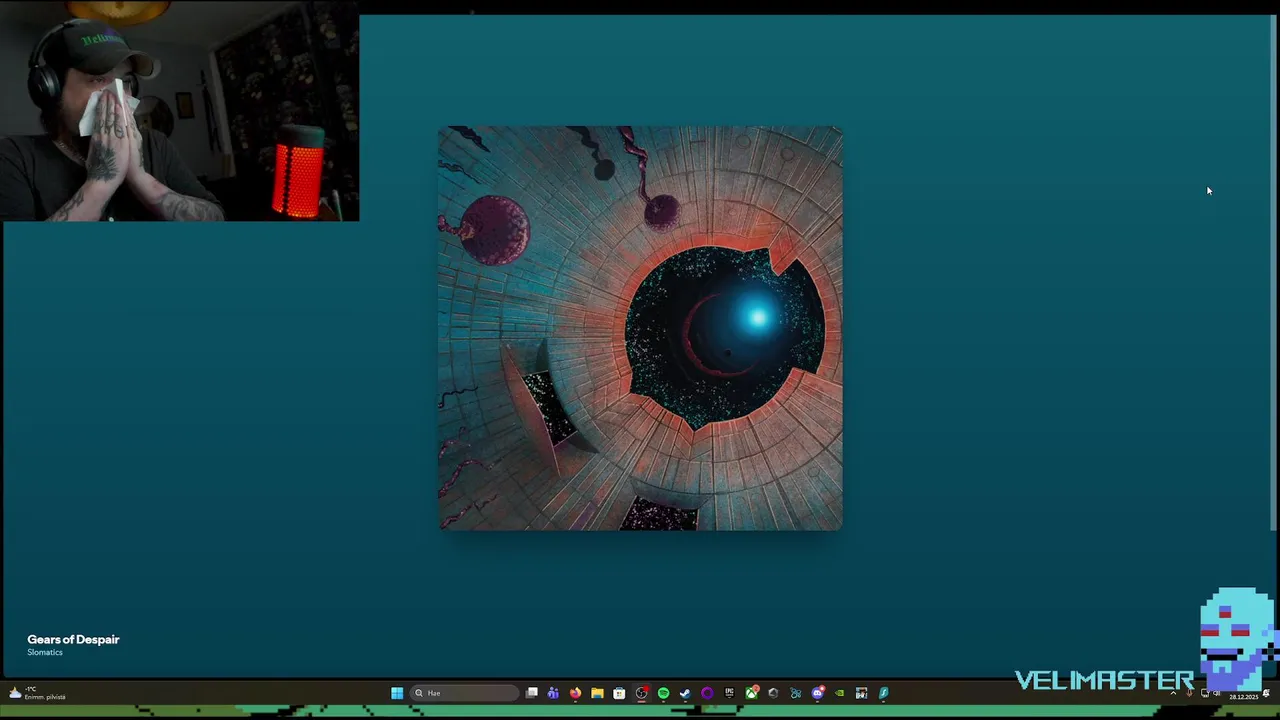Open the Windows Start menu
1280x720 pixels.
[x=397, y=693]
